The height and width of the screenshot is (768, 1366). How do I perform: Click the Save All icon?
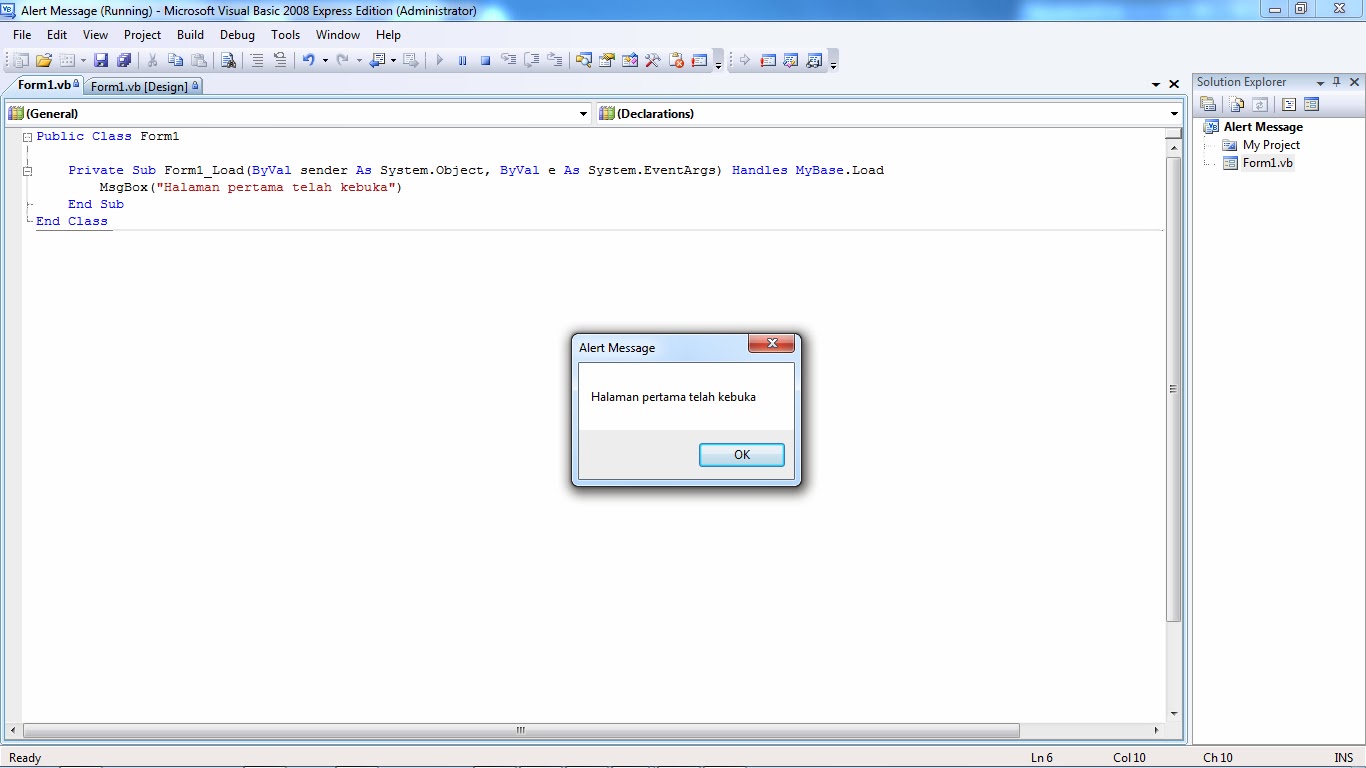[x=122, y=60]
